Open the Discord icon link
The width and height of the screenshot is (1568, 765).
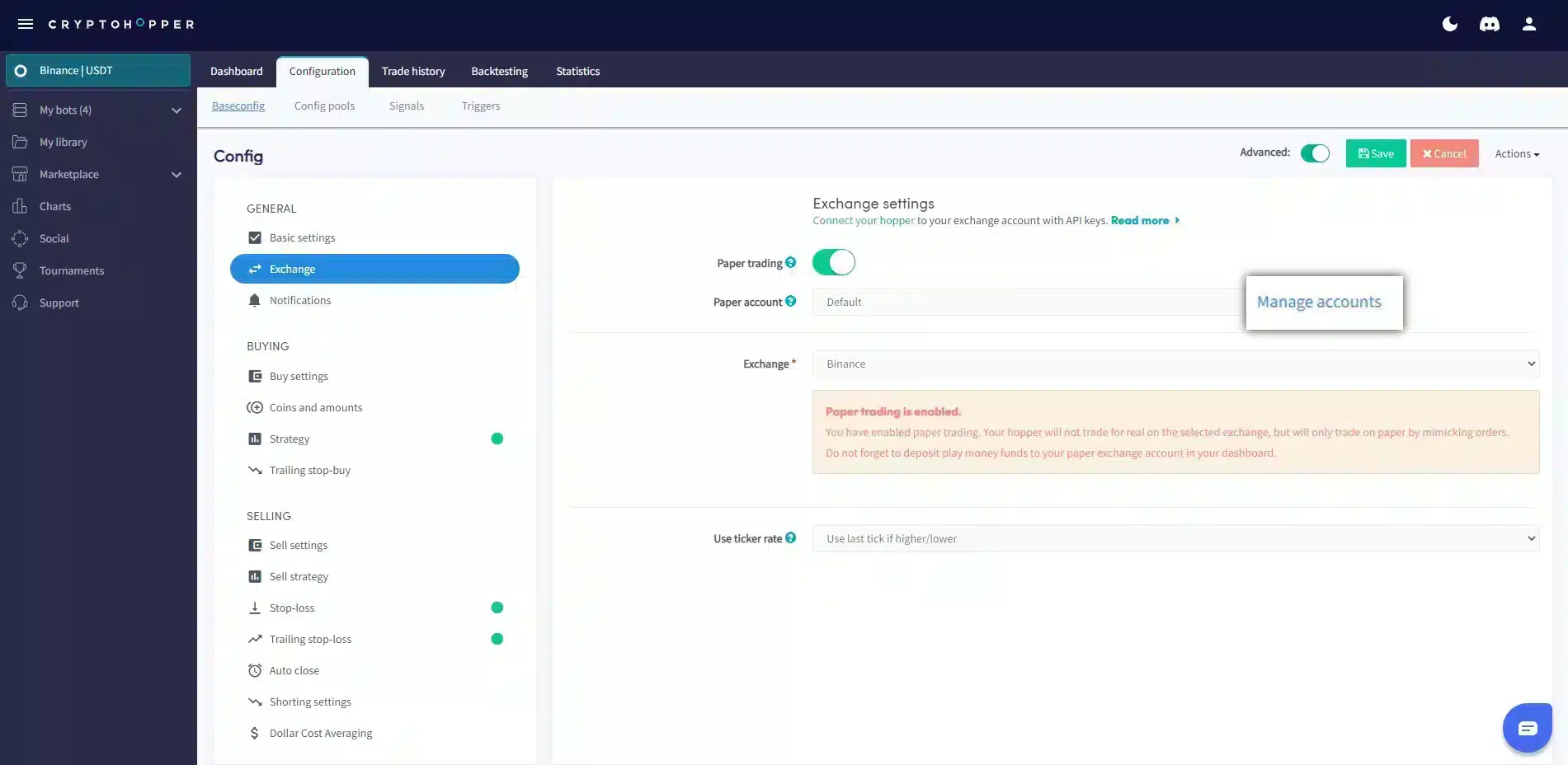click(1490, 24)
